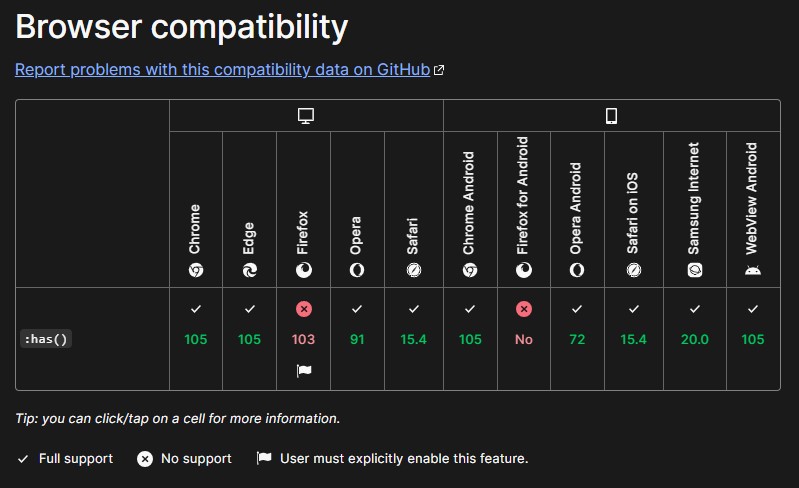Click the No support legend icon
Screen dimensions: 799x488
click(x=145, y=459)
